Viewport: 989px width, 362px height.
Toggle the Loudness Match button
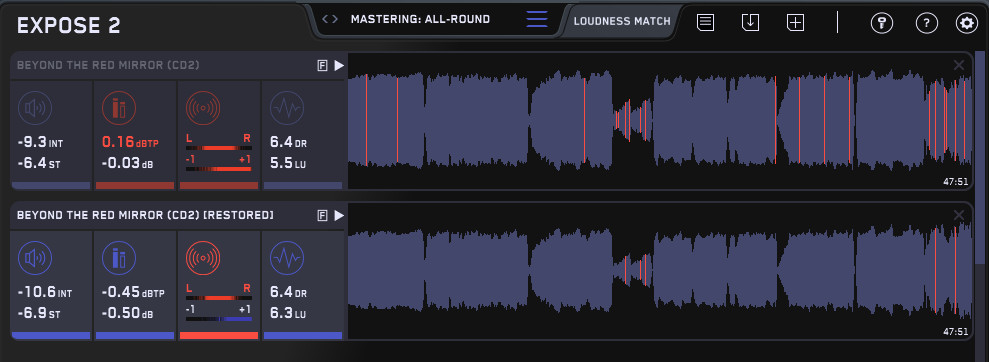click(x=622, y=21)
